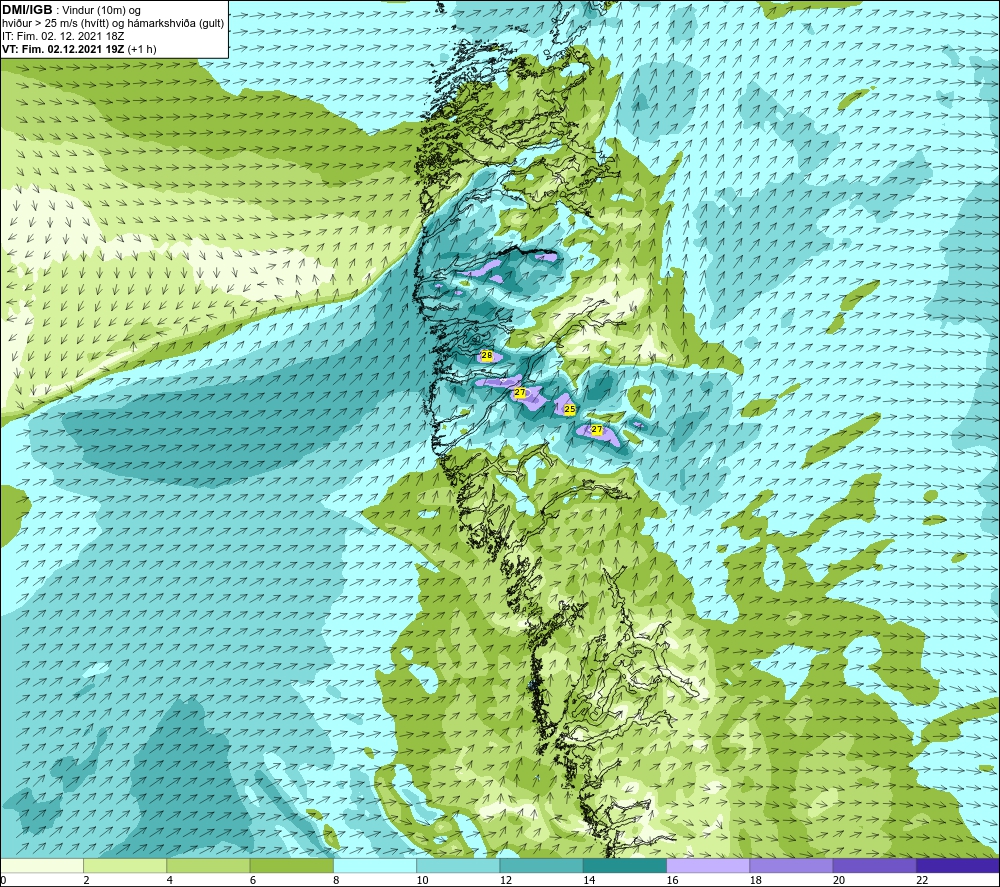Viewport: 1000px width, 887px height.
Task: Click the scale value 16
Action: 673,880
